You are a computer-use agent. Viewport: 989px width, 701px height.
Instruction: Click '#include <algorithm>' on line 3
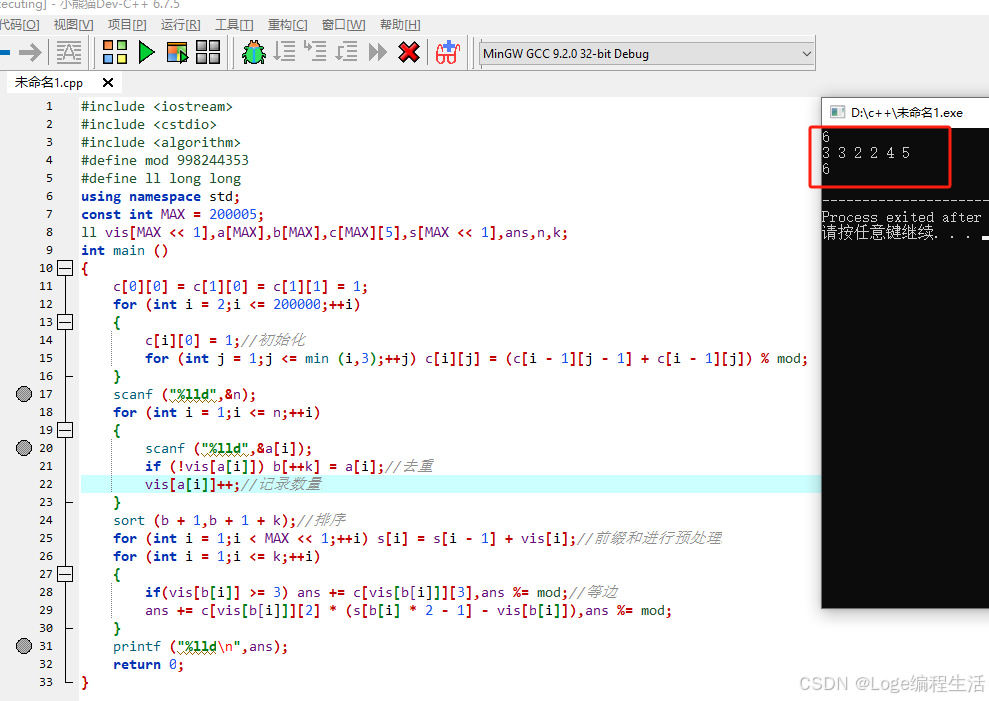(x=161, y=143)
